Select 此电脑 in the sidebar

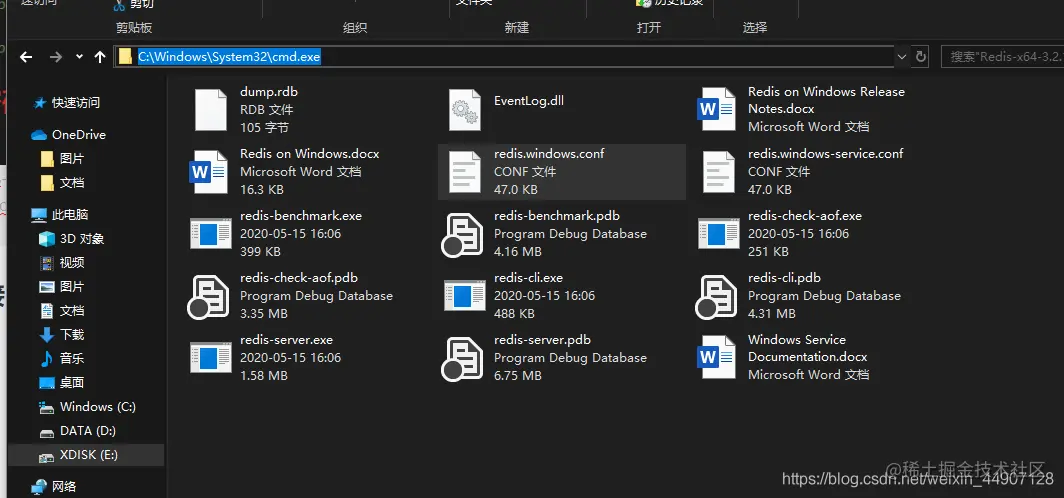60,214
